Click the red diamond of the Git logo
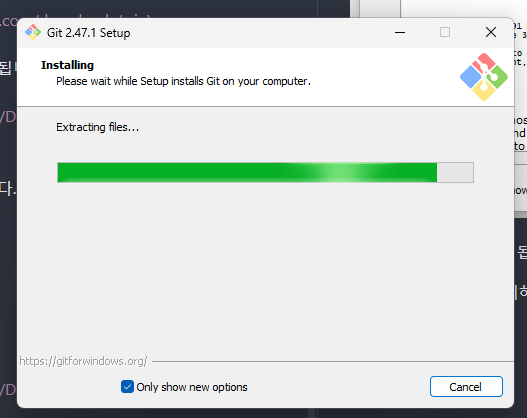 [485, 63]
